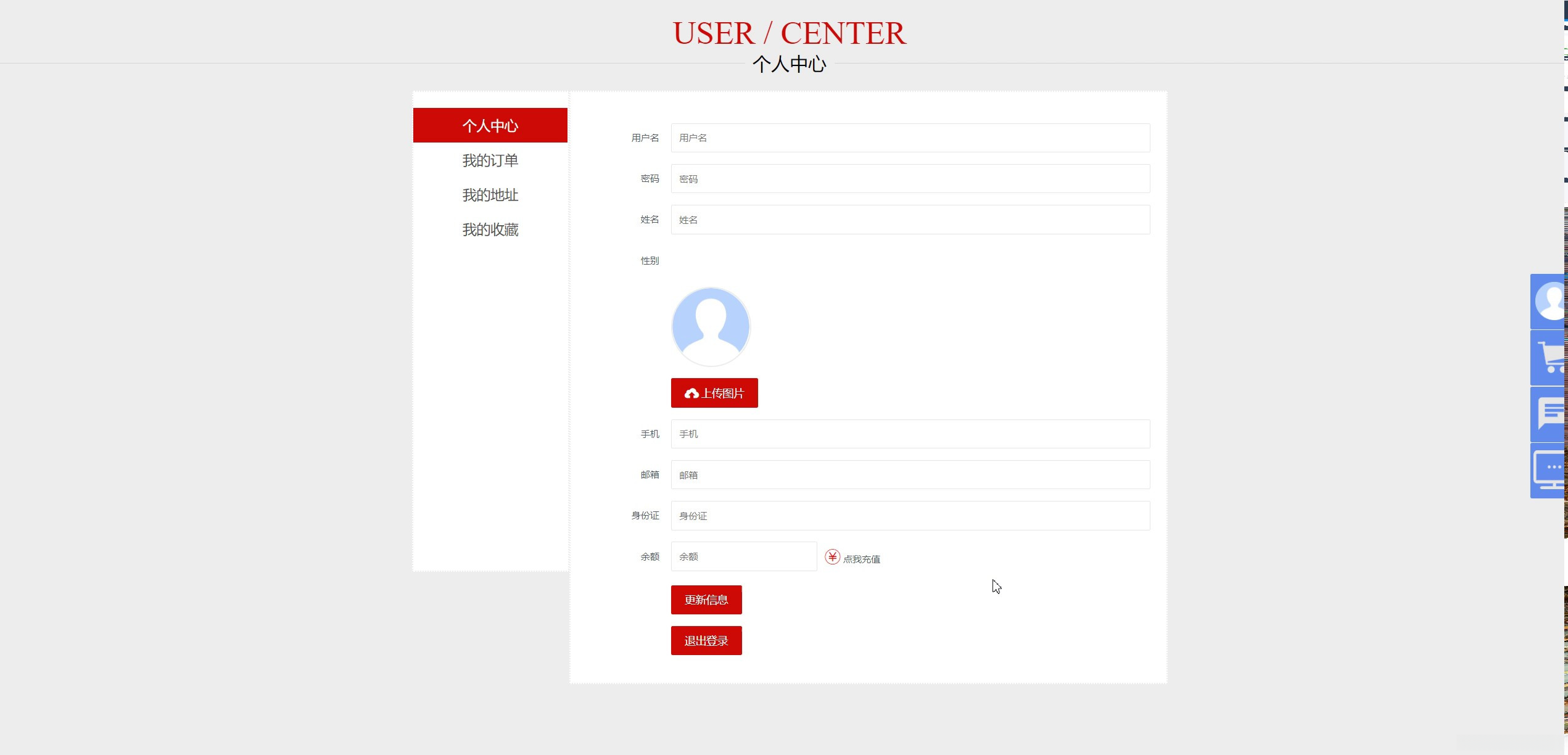Viewport: 1568px width, 755px height.
Task: Click the 退出登录 logout button
Action: 706,640
